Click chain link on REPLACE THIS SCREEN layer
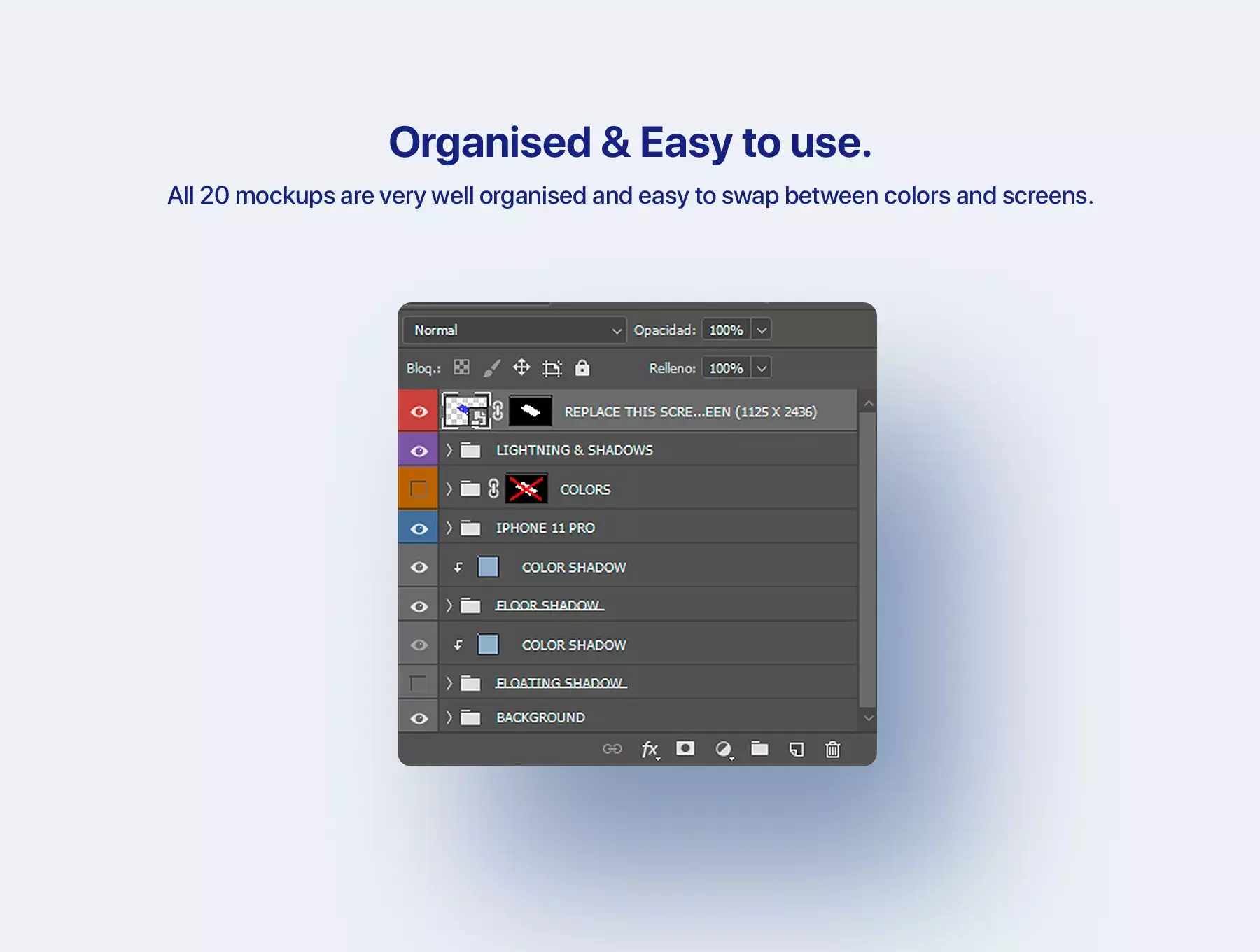1260x952 pixels. (x=498, y=411)
